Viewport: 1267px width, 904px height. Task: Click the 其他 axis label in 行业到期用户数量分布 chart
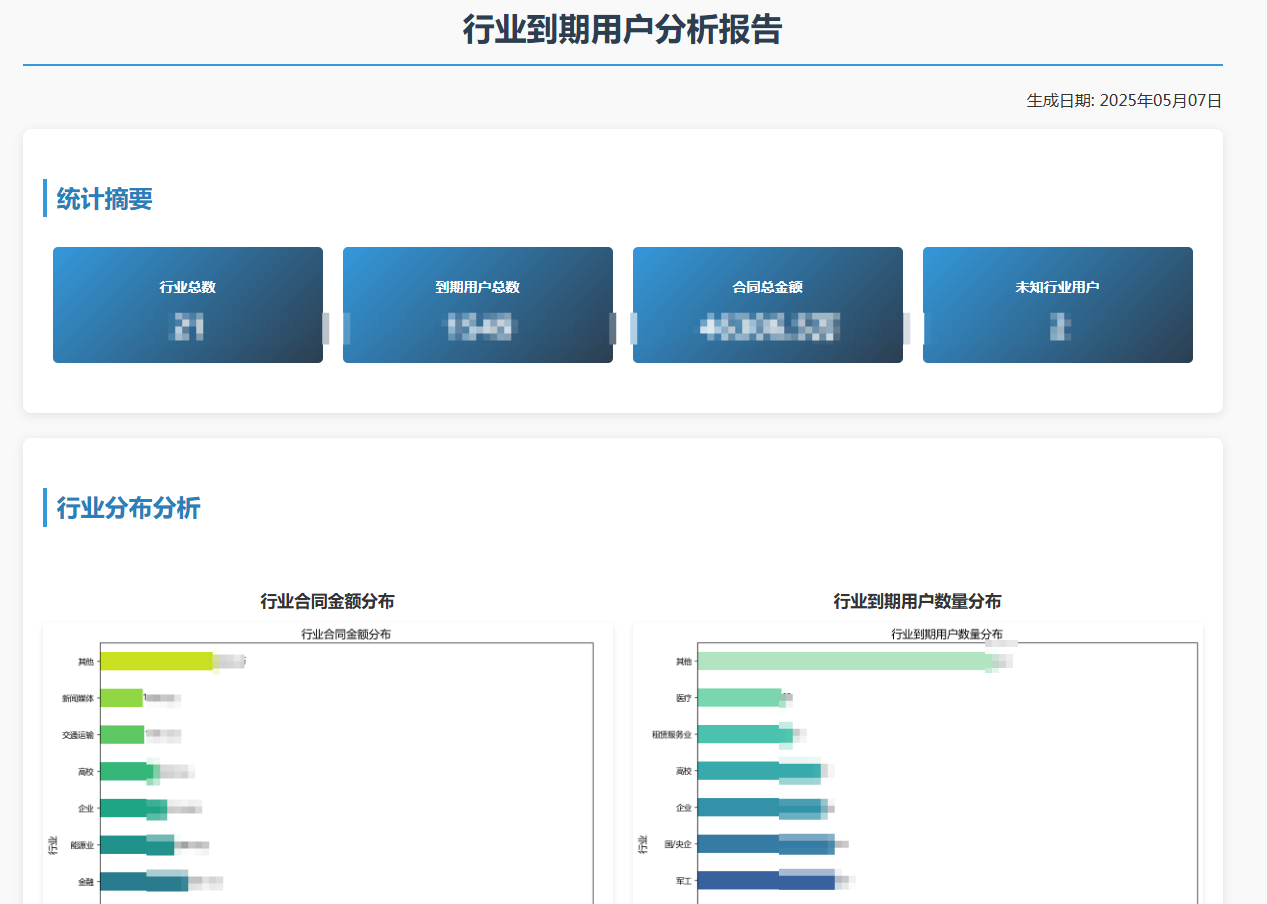pos(683,661)
